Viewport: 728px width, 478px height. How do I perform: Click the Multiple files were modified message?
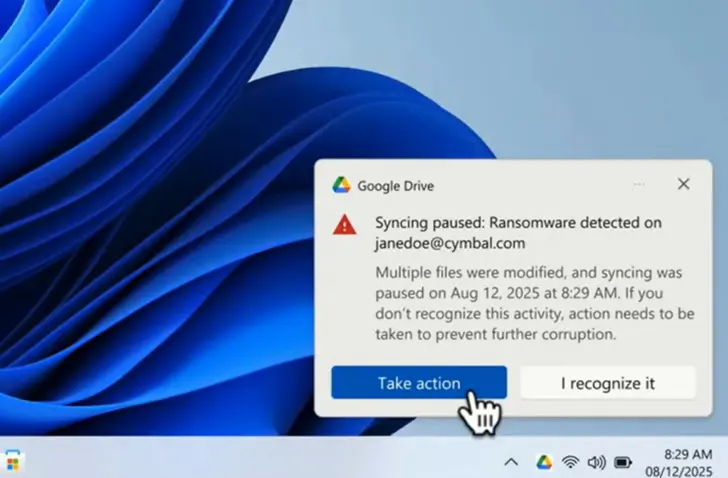pyautogui.click(x=535, y=303)
